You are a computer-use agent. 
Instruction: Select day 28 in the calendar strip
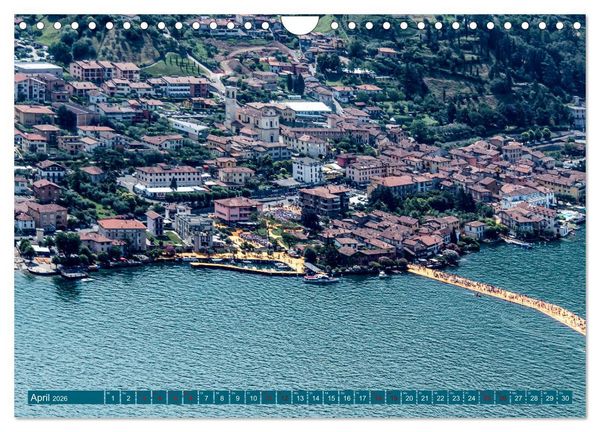534,398
